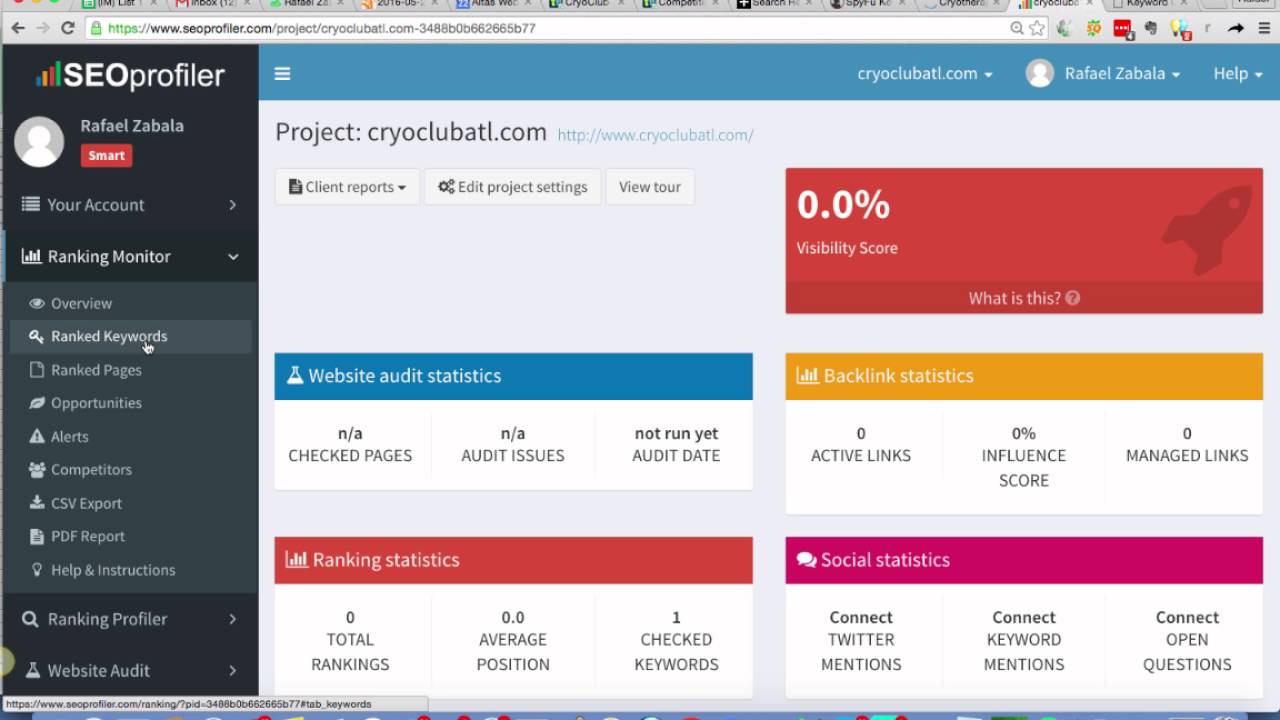
Task: Open the Help dropdown menu
Action: pos(1238,73)
